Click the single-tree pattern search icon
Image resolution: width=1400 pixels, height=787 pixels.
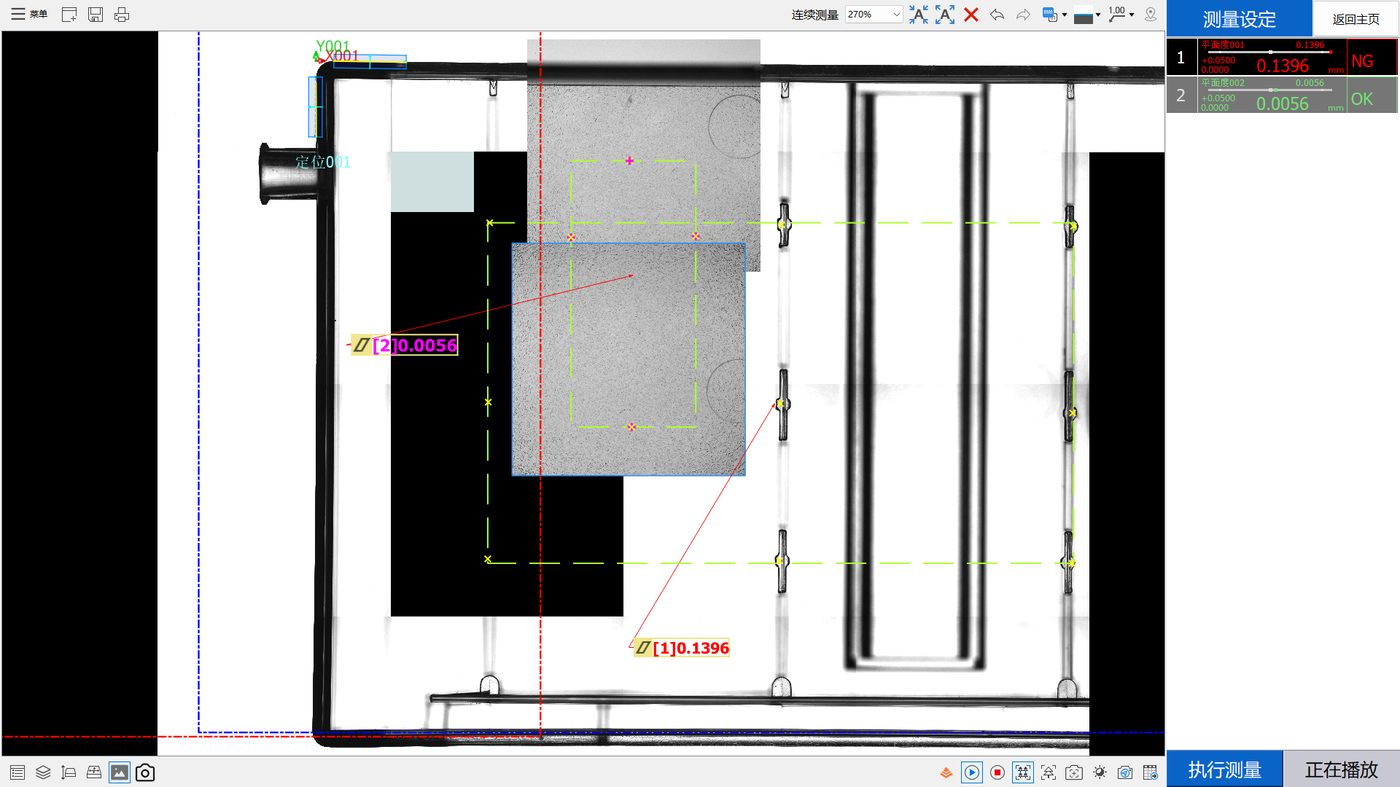click(x=1048, y=772)
